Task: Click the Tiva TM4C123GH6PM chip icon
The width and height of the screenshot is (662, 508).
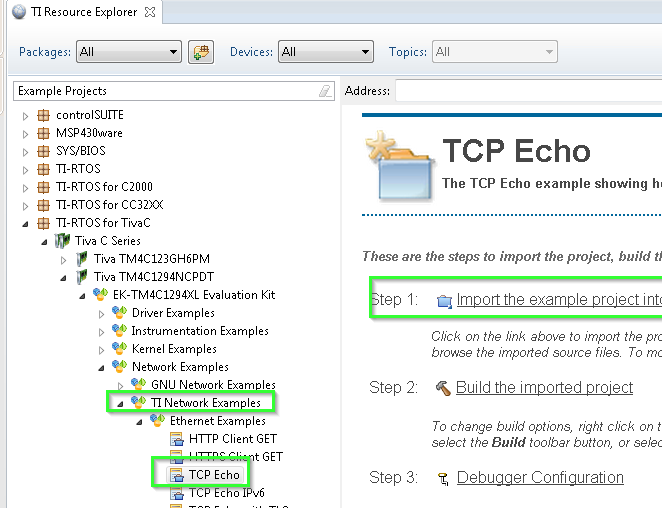Action: (x=81, y=258)
